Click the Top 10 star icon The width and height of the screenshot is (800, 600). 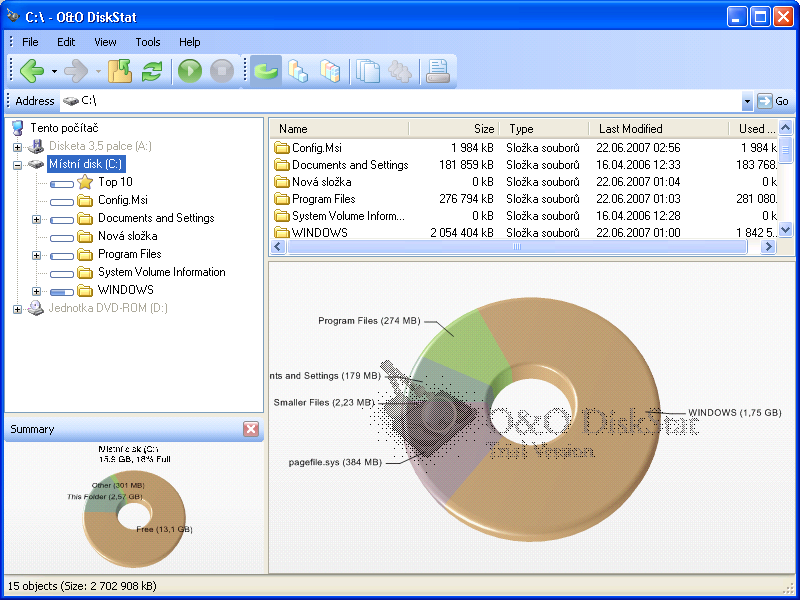[x=85, y=182]
